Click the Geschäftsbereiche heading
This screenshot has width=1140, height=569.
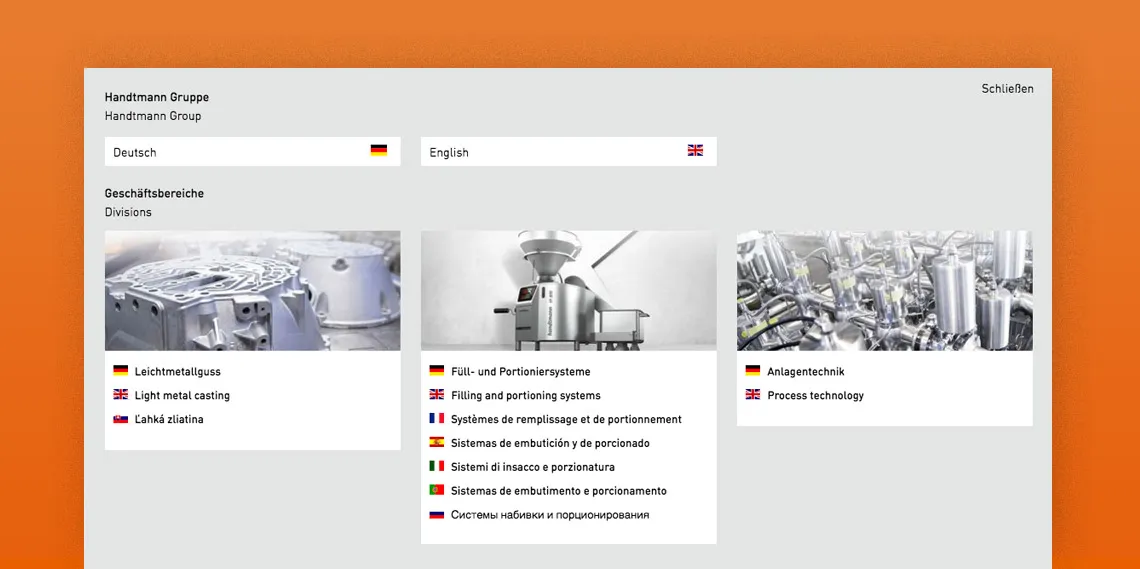click(154, 193)
